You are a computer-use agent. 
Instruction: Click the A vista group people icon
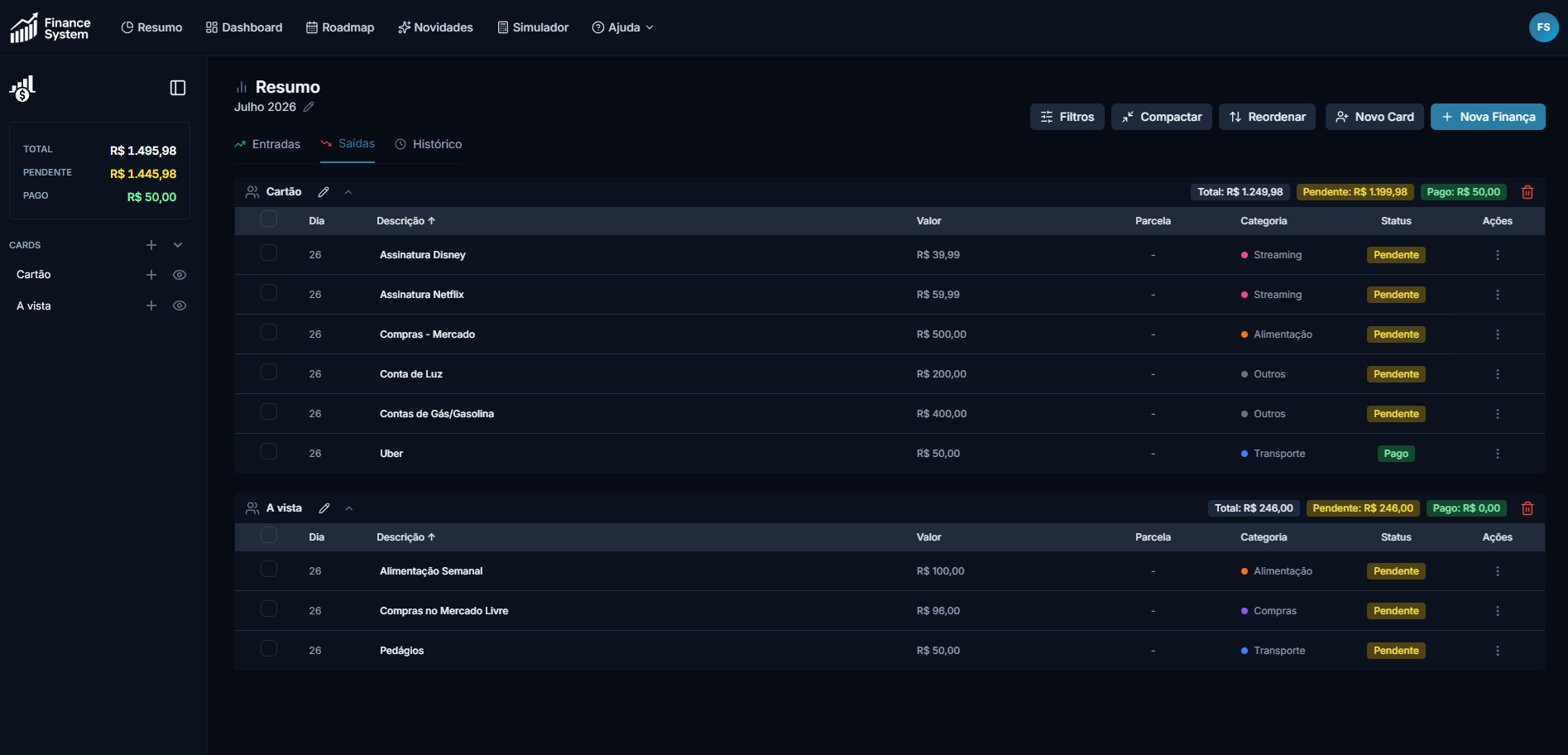[252, 508]
